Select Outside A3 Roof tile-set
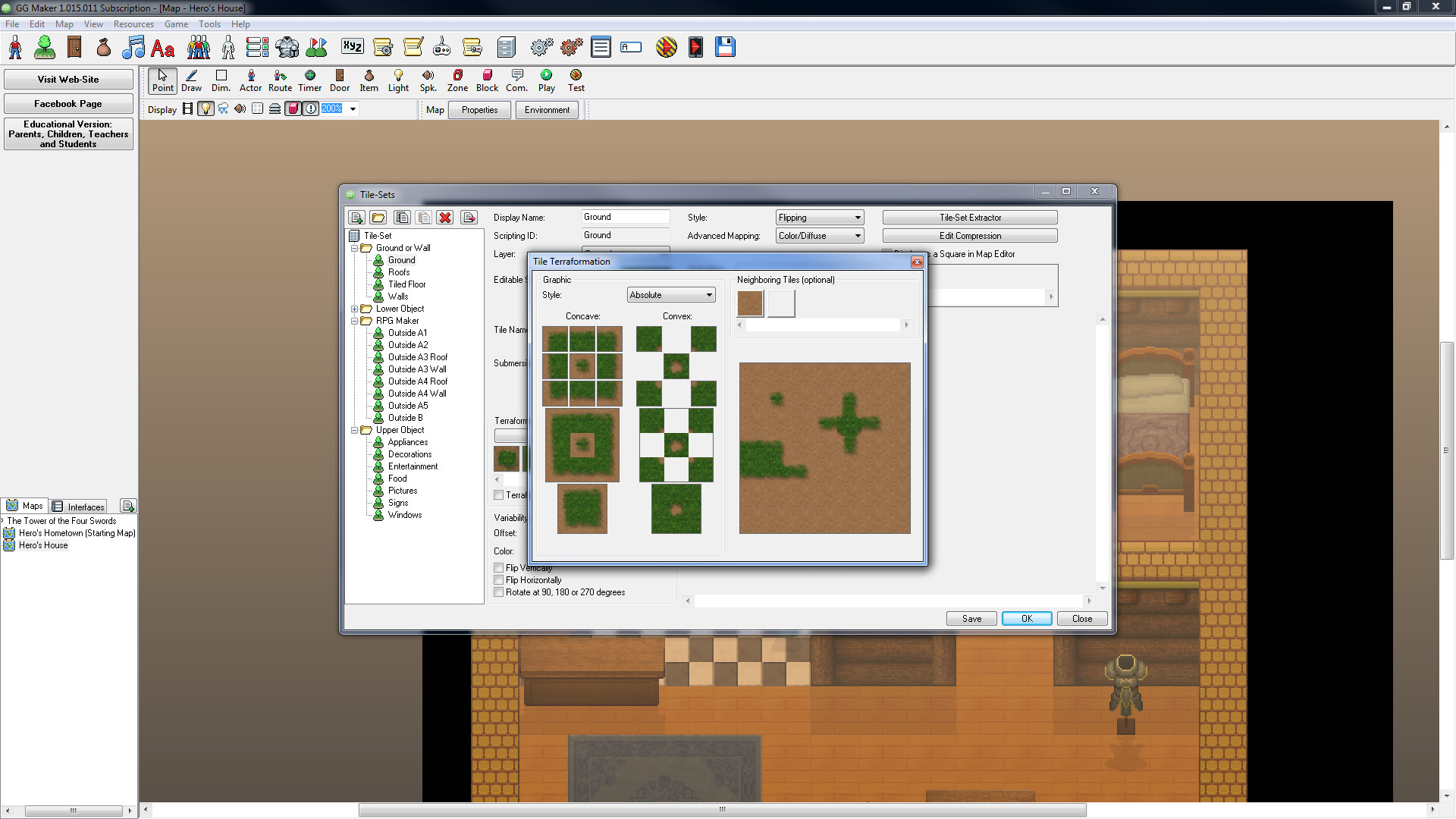Viewport: 1456px width, 819px height. coord(417,357)
